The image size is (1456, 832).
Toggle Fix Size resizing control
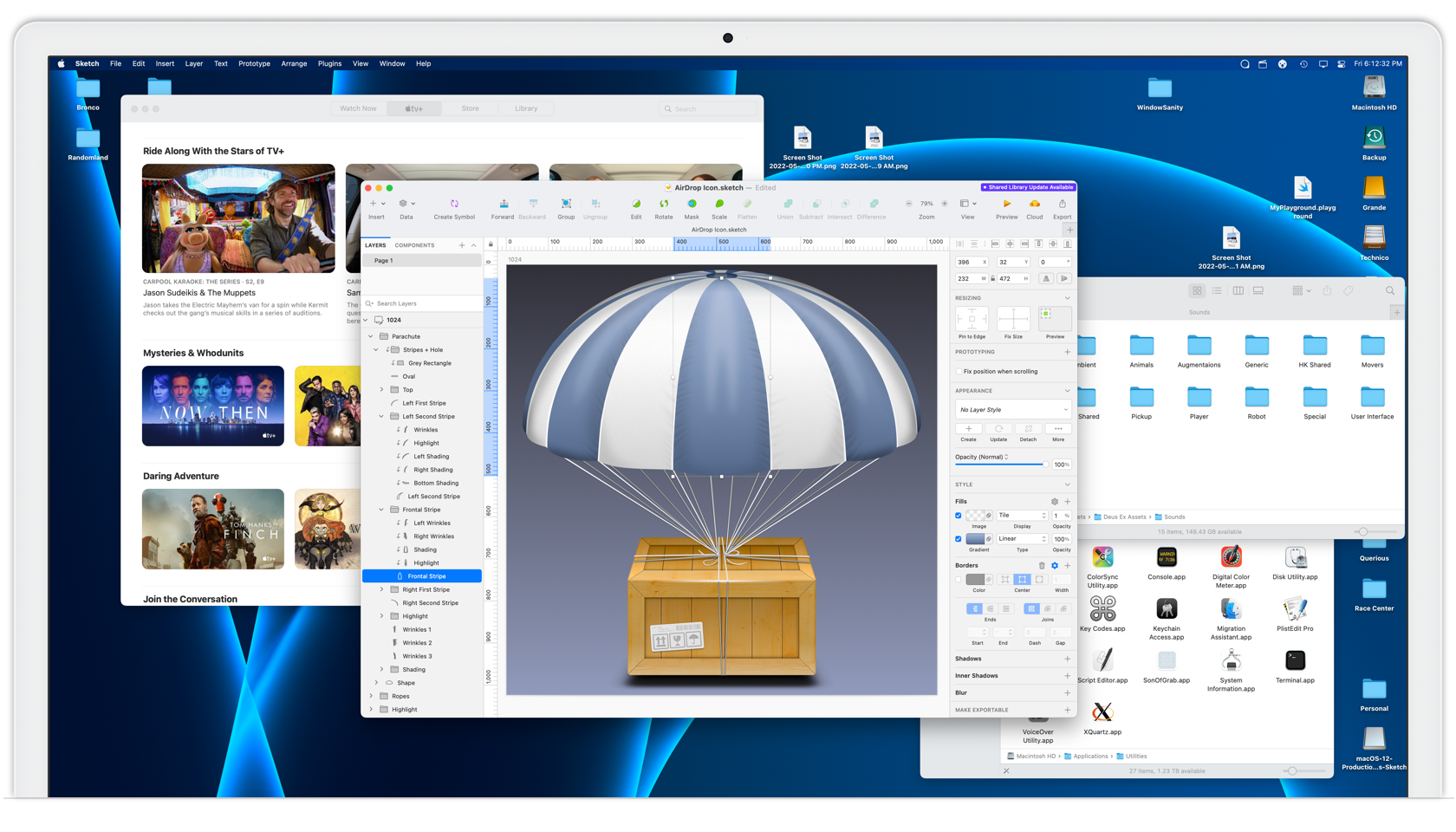coord(1013,318)
